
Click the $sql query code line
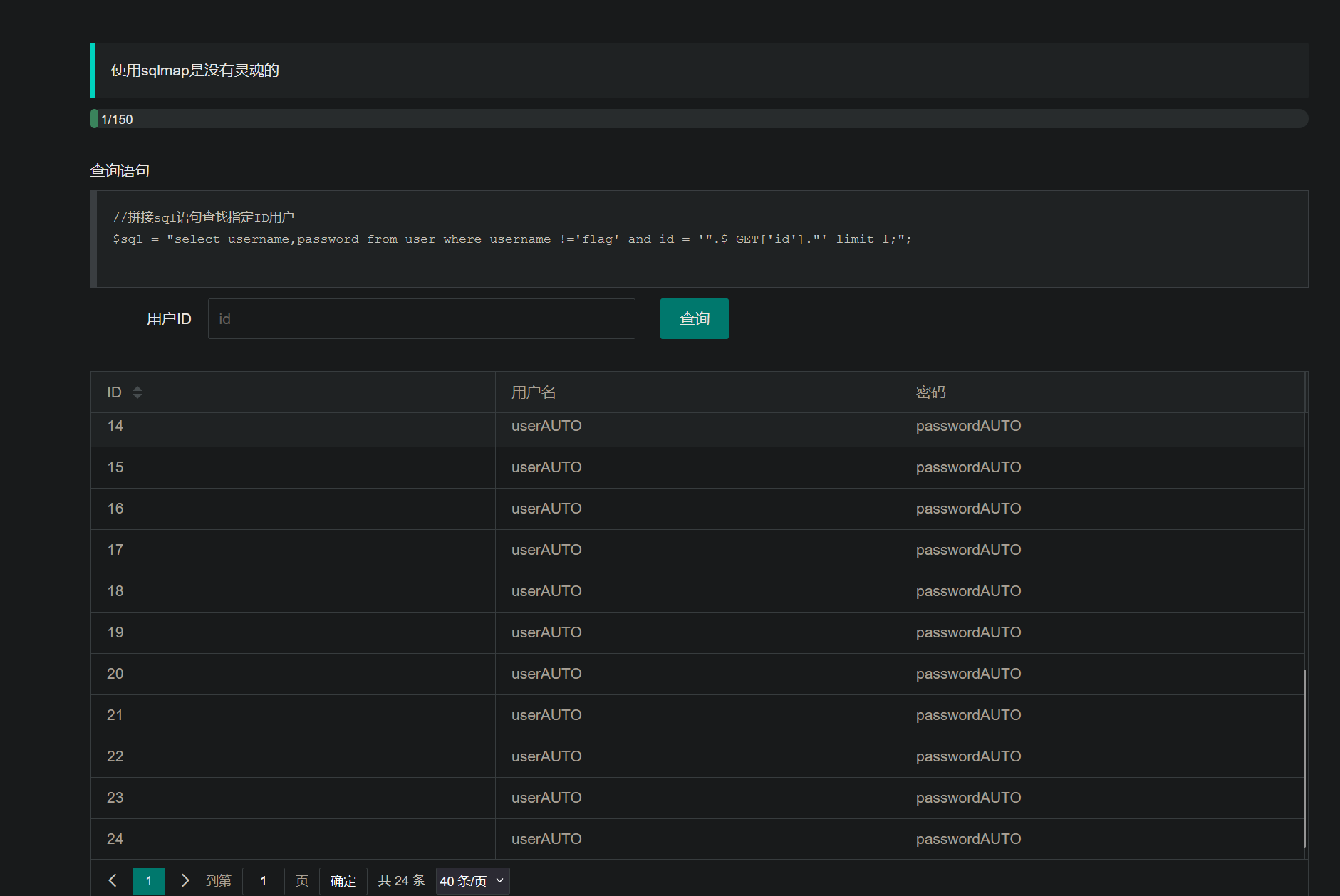click(511, 239)
